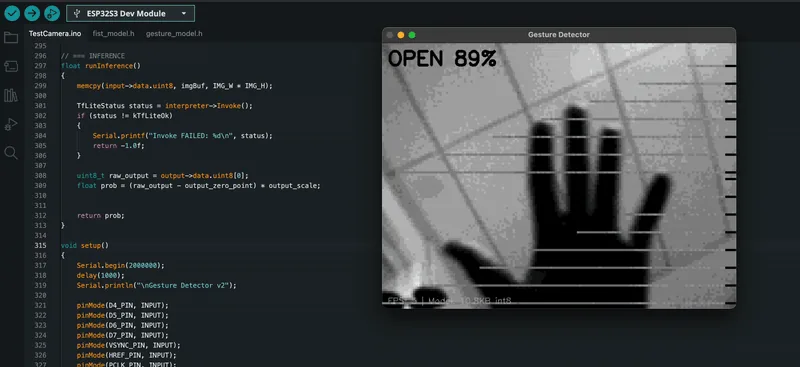Click the Verify sketch checkmark button

[x=12, y=13]
